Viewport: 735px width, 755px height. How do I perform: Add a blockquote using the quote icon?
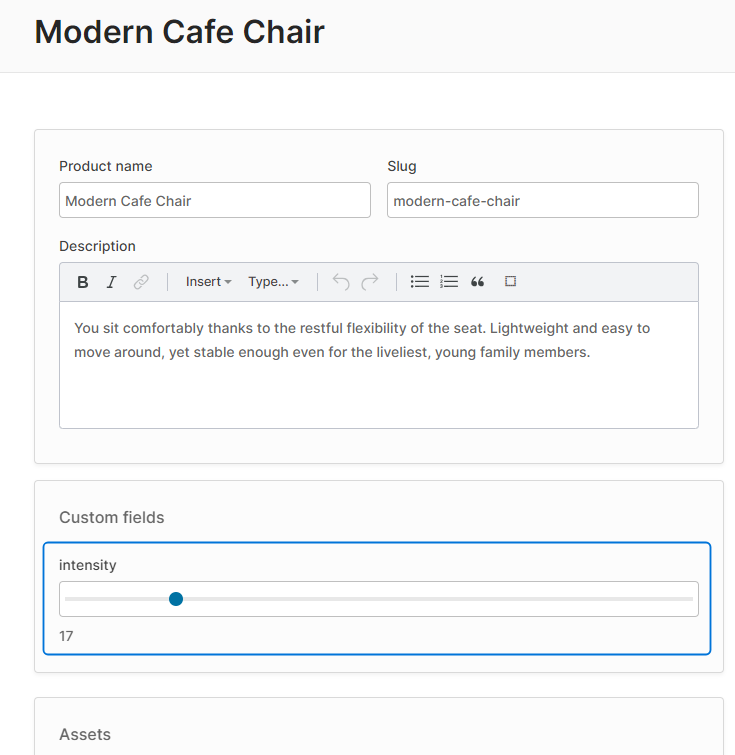(x=478, y=282)
